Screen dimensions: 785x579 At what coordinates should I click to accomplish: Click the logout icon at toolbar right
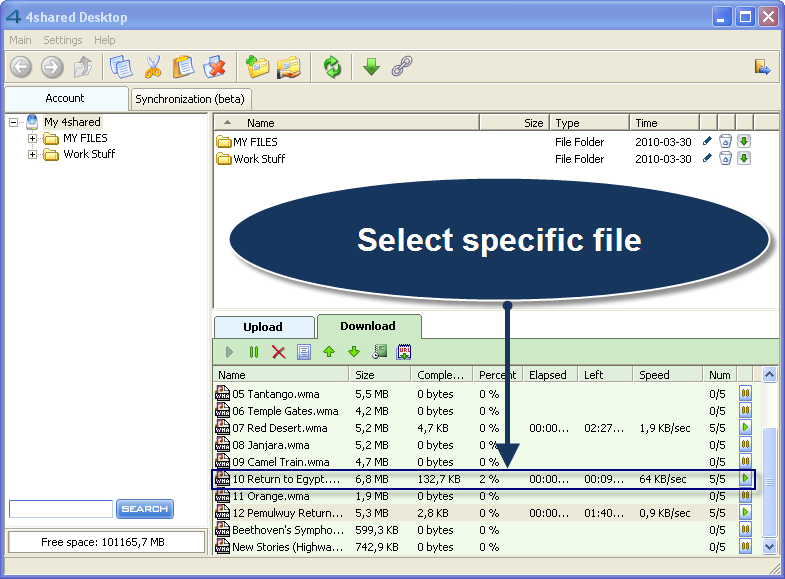pos(762,67)
